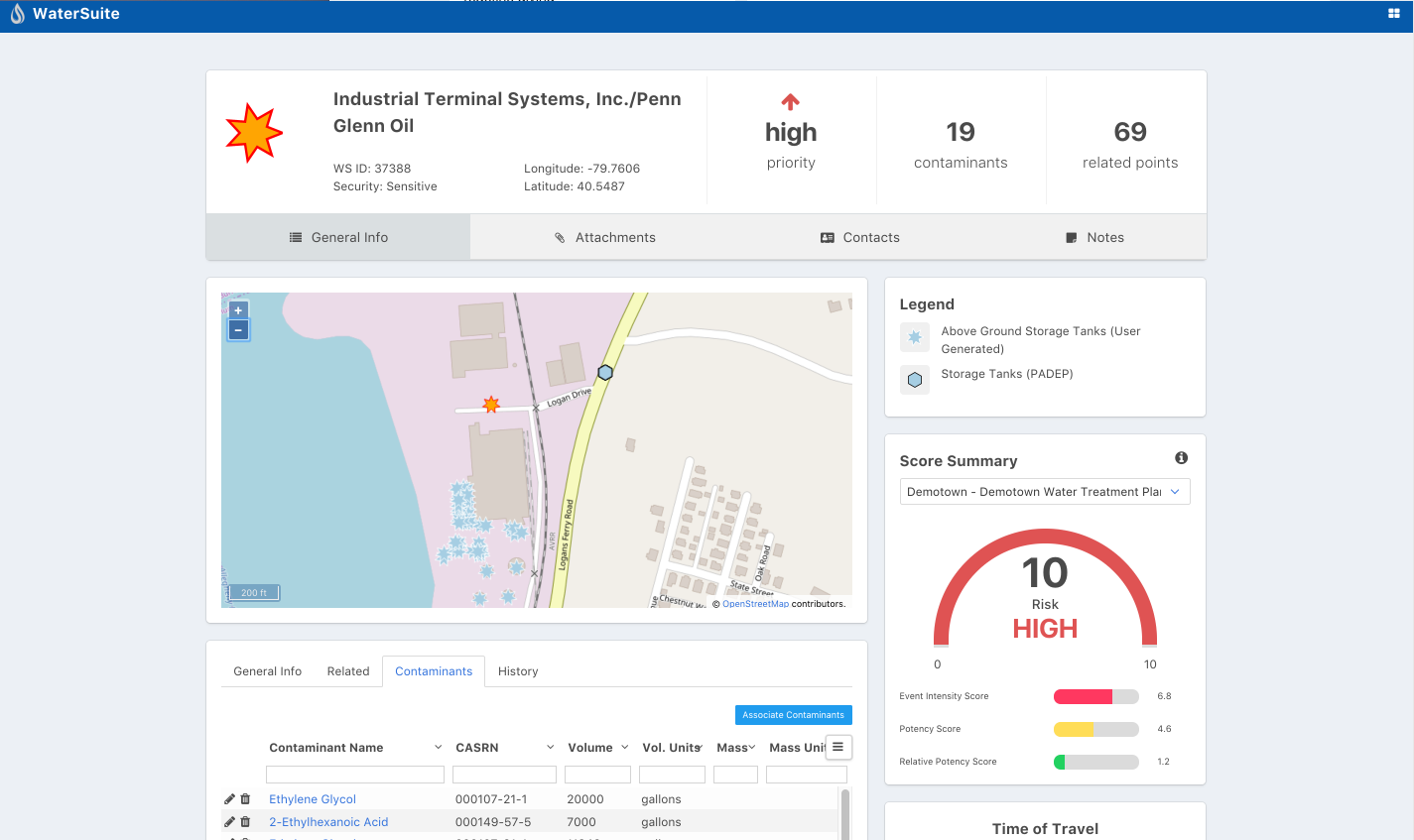Focus the Vol. Units filter field
This screenshot has width=1414, height=840.
672,775
